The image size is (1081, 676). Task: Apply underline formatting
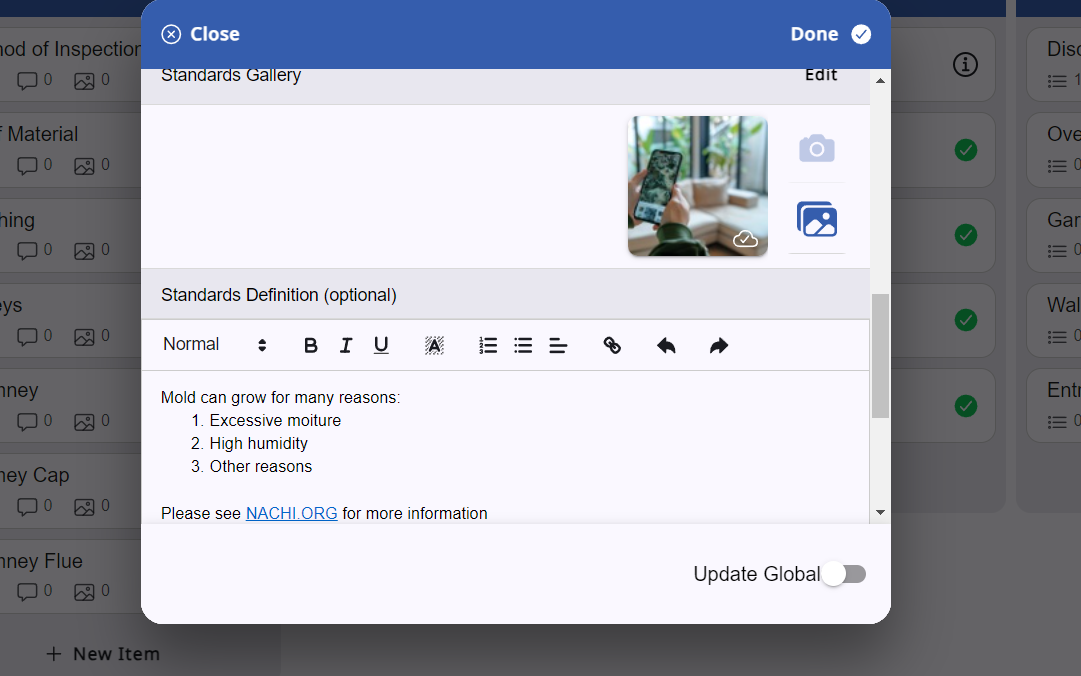(381, 345)
